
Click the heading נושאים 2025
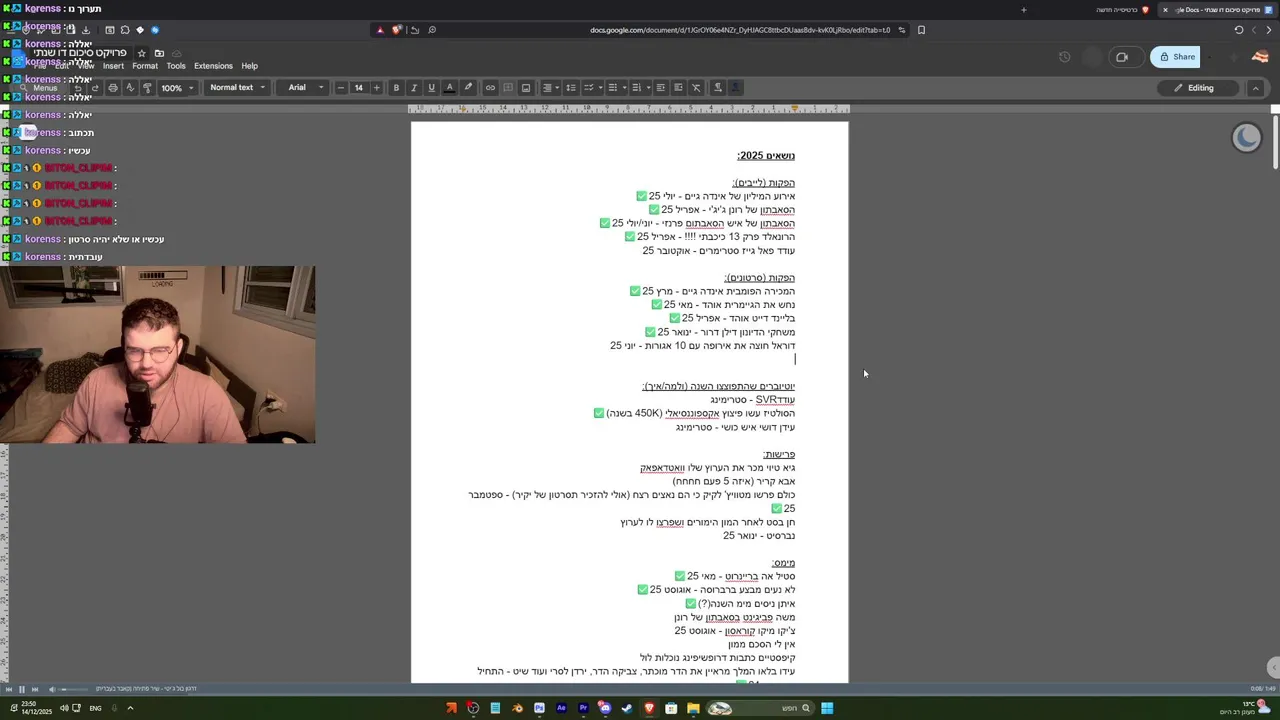tap(766, 156)
